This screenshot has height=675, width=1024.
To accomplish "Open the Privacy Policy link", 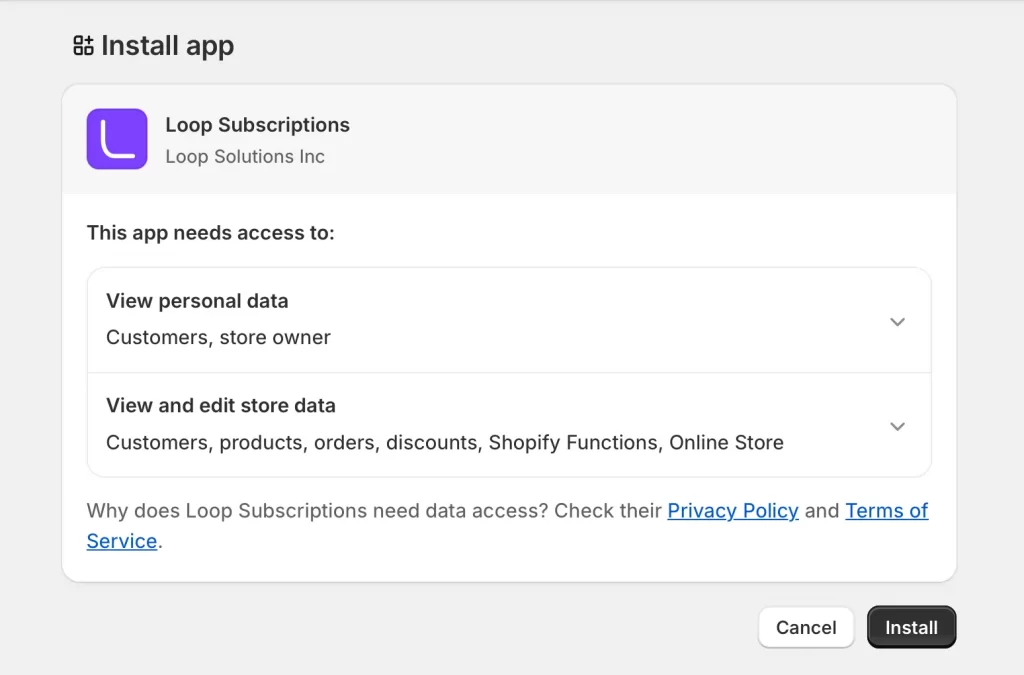I will 732,511.
